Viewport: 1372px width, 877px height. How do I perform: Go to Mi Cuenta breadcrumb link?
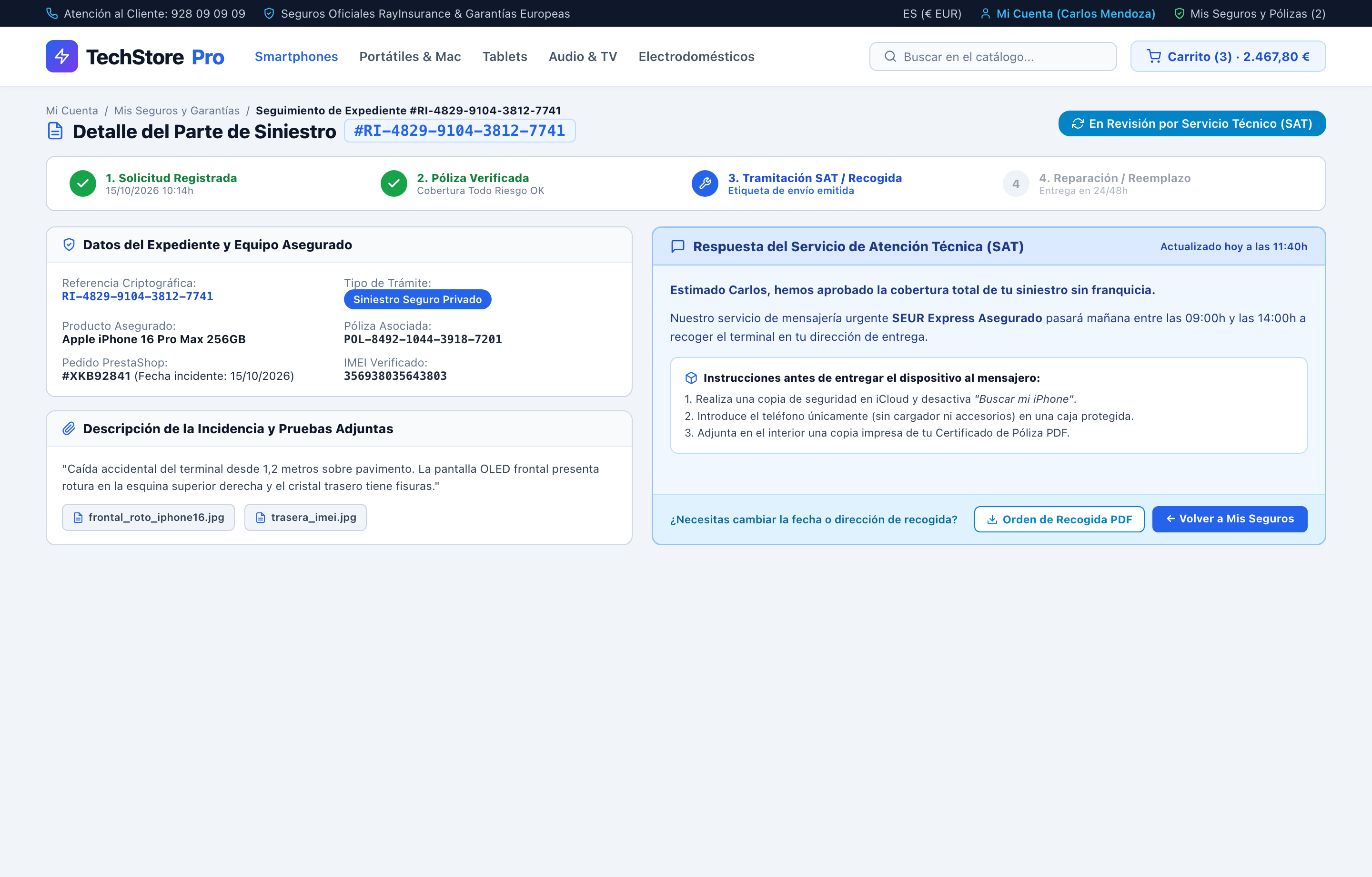pyautogui.click(x=72, y=111)
